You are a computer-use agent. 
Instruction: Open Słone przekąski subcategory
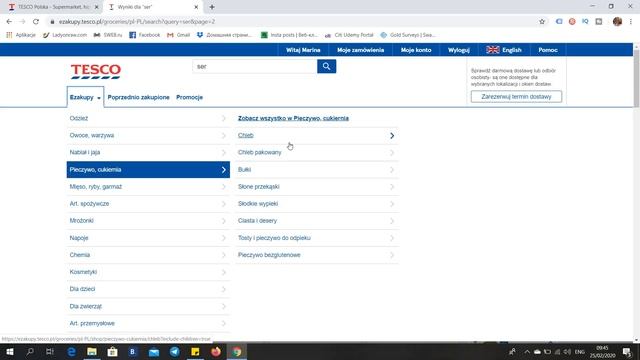[x=317, y=187]
